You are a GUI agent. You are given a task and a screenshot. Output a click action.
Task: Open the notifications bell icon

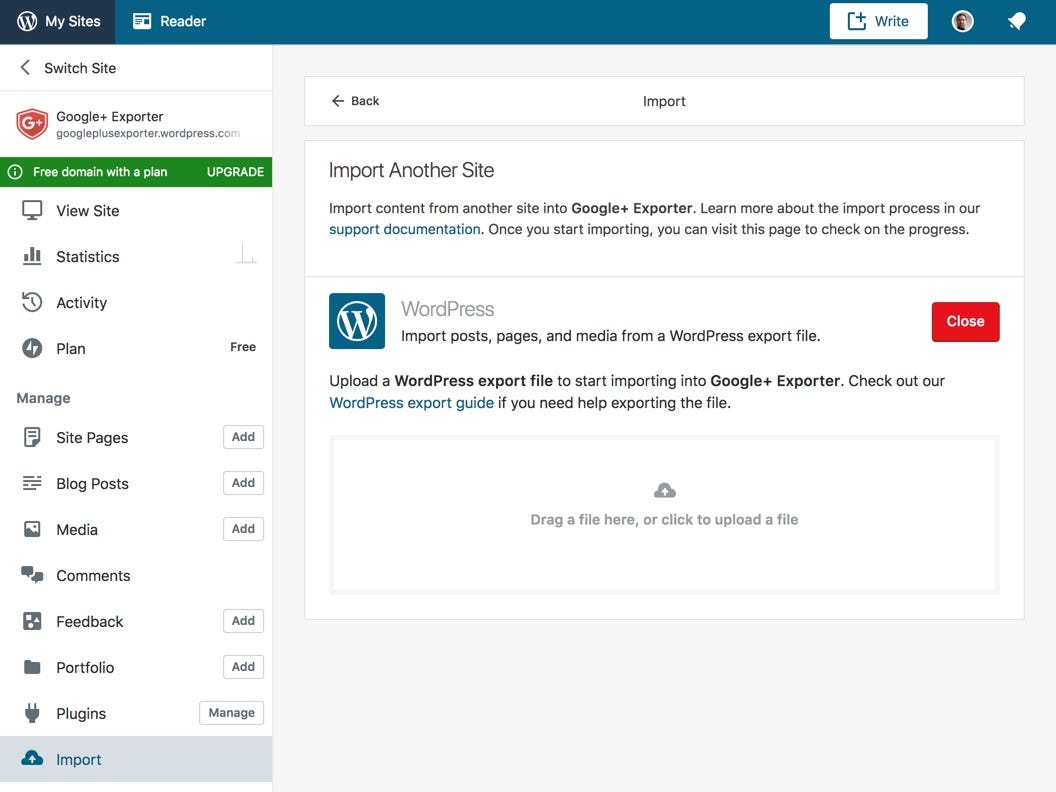coord(1017,22)
